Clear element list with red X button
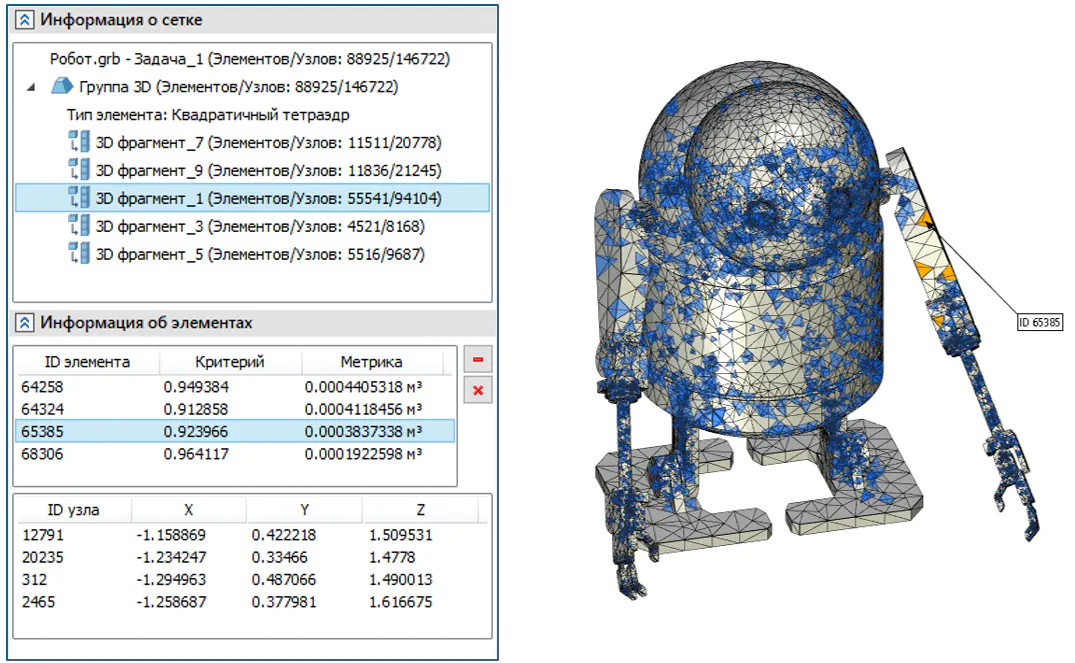The width and height of the screenshot is (1075, 663). click(478, 390)
